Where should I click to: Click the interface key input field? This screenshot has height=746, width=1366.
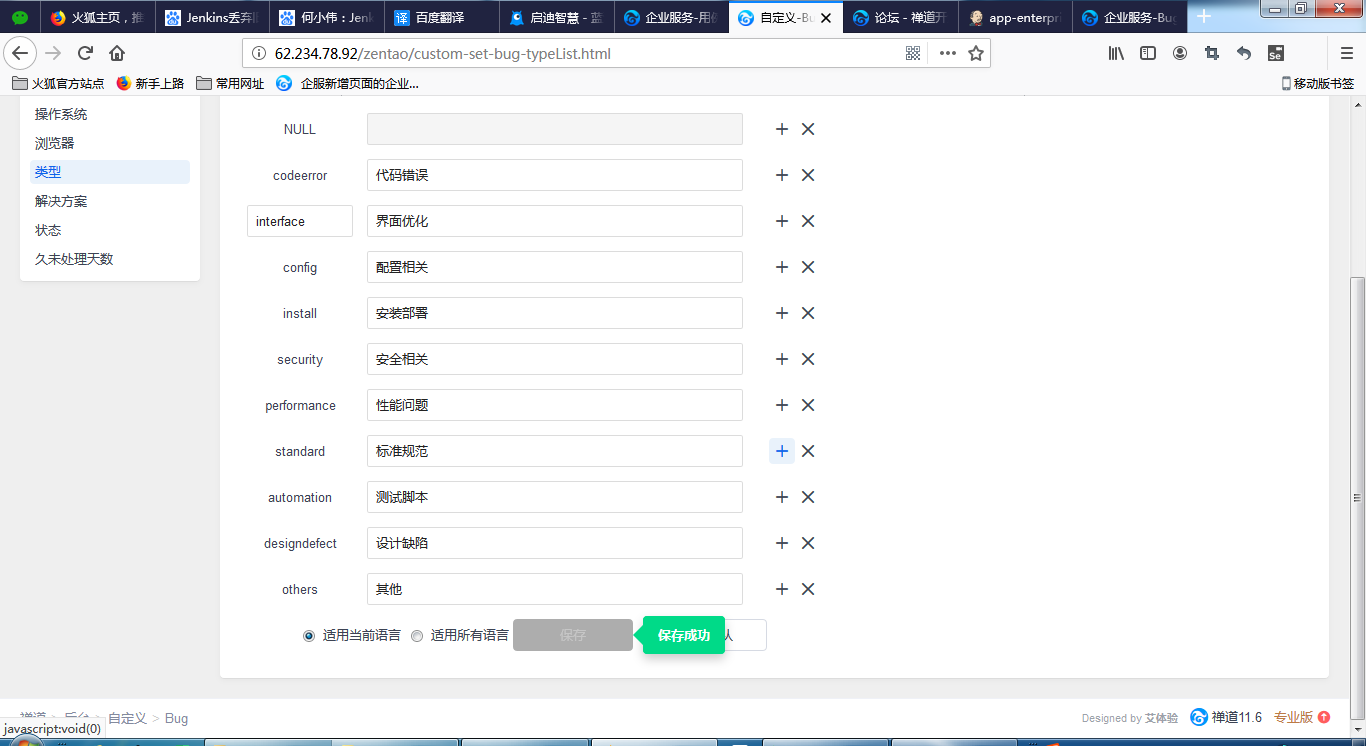[300, 221]
